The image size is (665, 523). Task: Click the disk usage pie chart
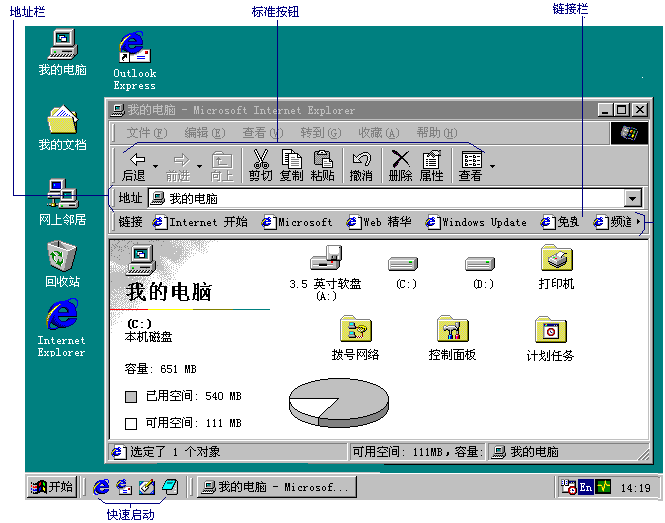click(339, 403)
